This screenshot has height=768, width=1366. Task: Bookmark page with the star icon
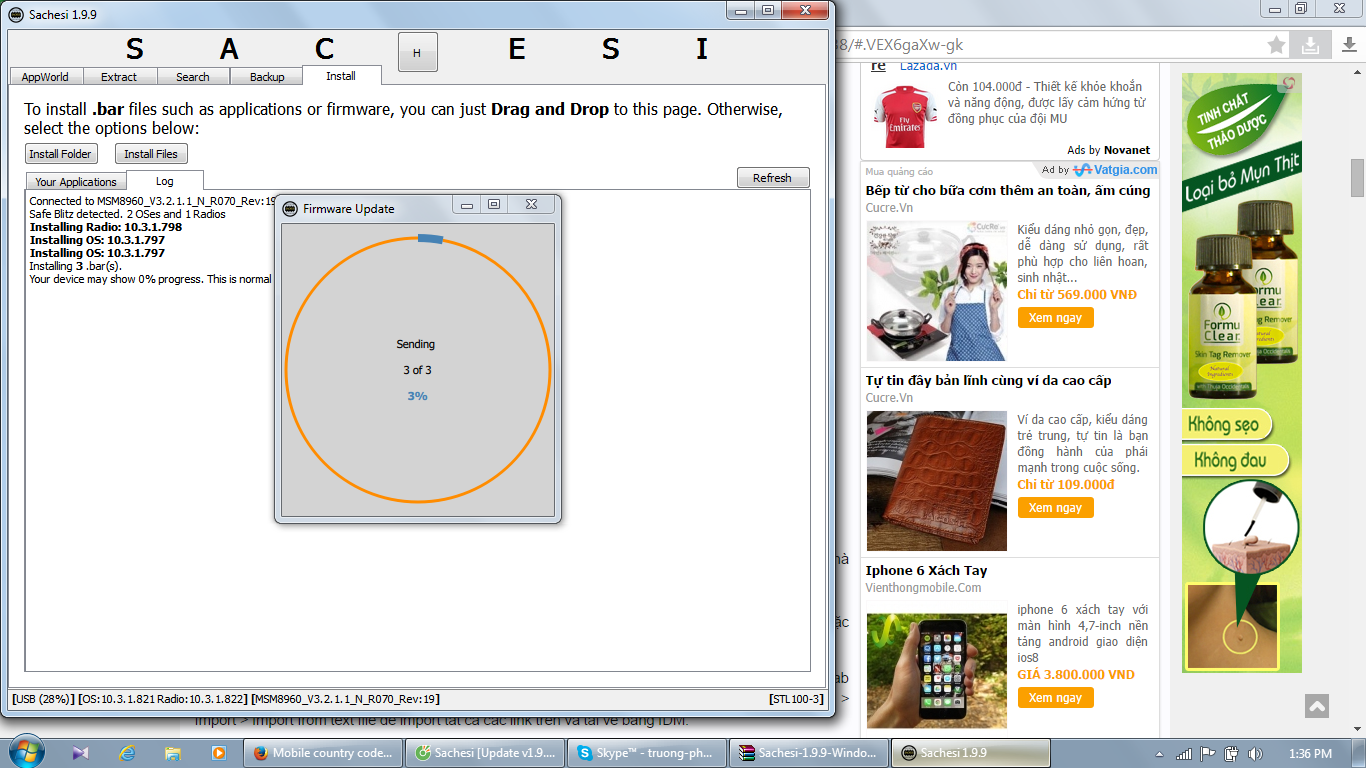pyautogui.click(x=1276, y=45)
